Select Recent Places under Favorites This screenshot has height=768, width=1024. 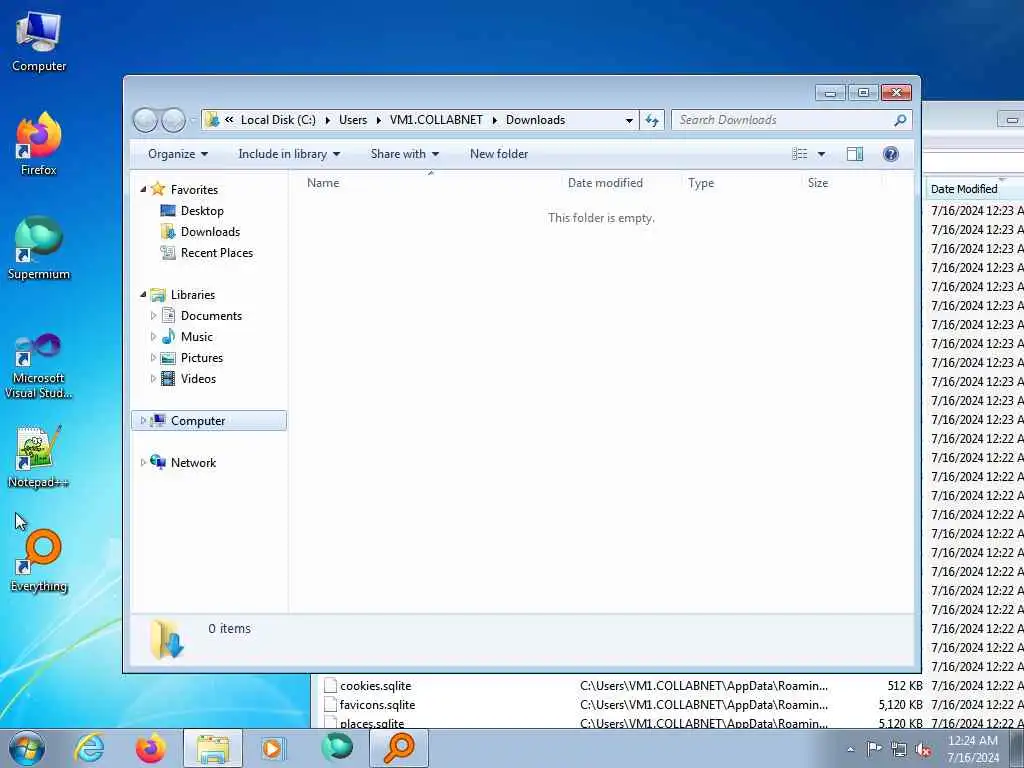coord(206,253)
